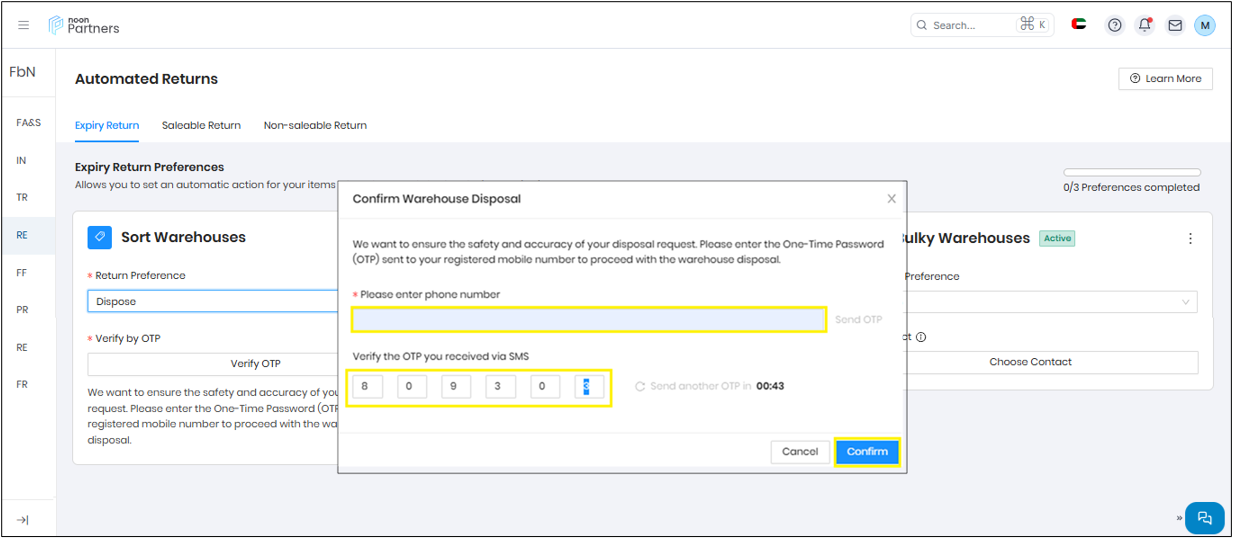Expand the Bulky Warehouses preference dropdown

tap(1050, 302)
